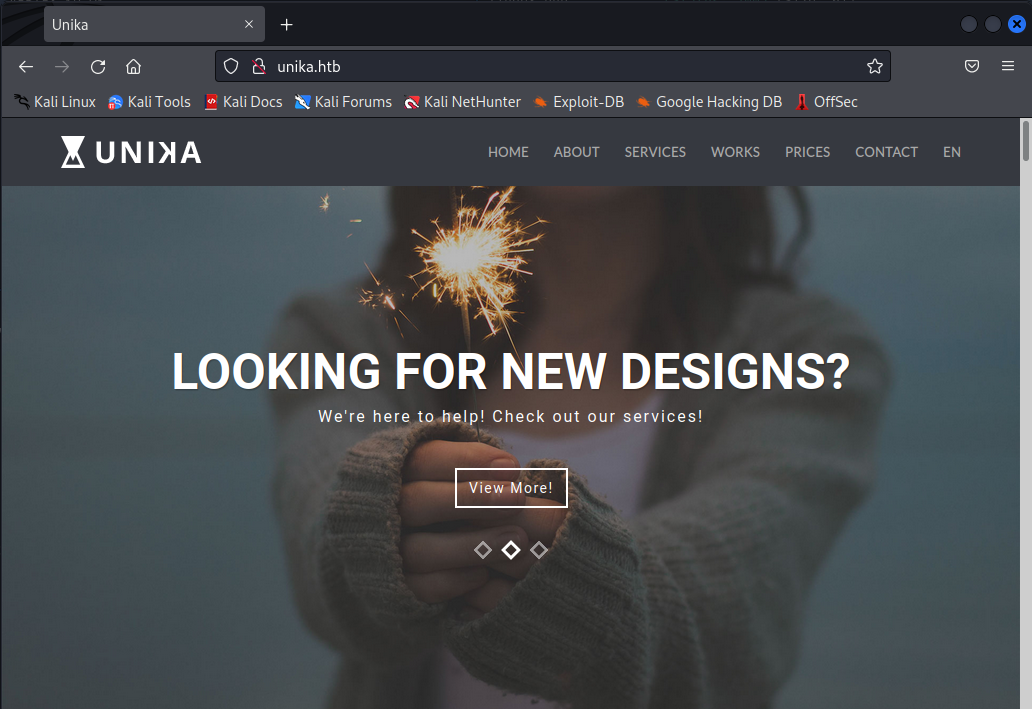
Task: Go to the WORKS section
Action: 735,152
